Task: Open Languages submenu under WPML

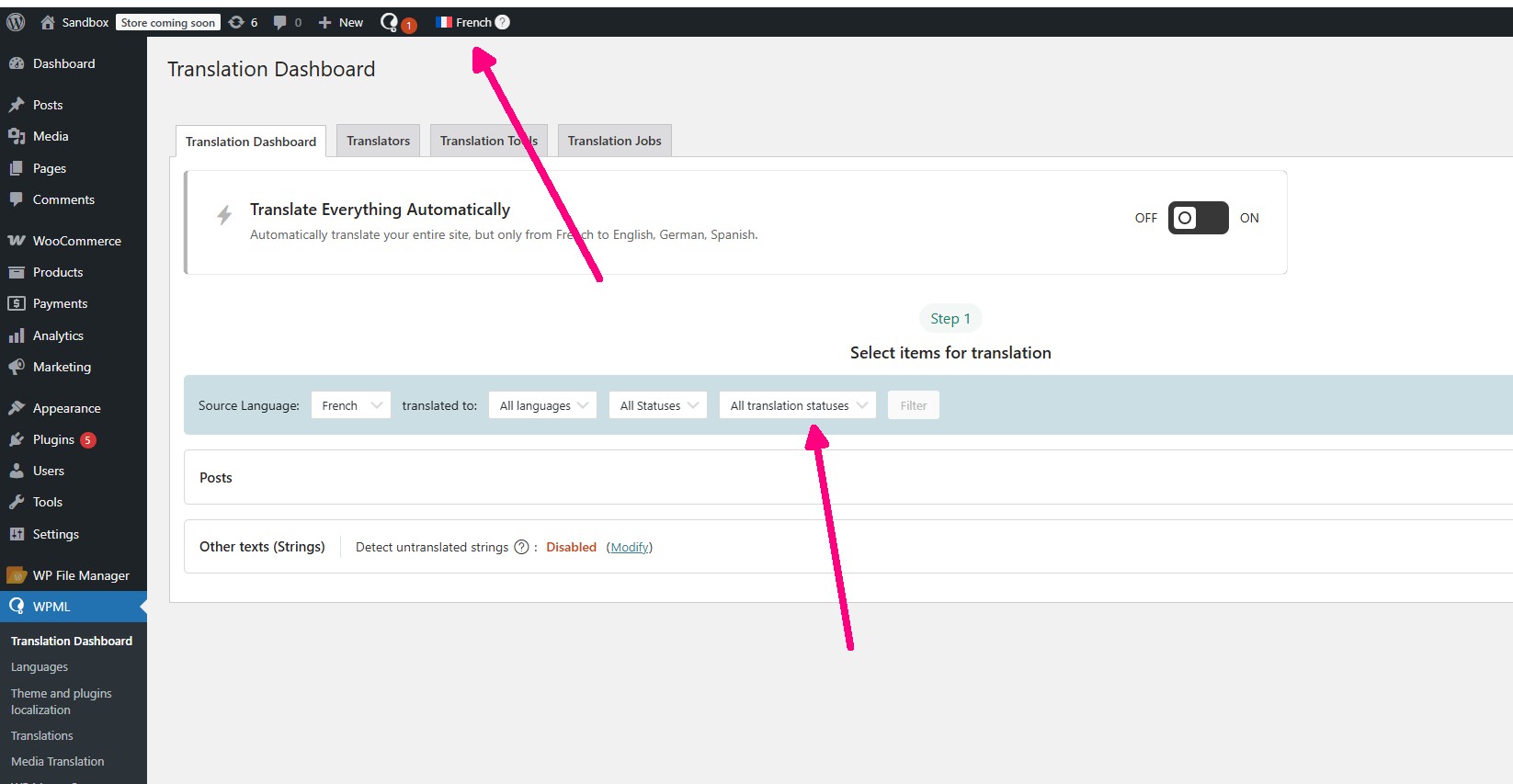Action: point(40,667)
